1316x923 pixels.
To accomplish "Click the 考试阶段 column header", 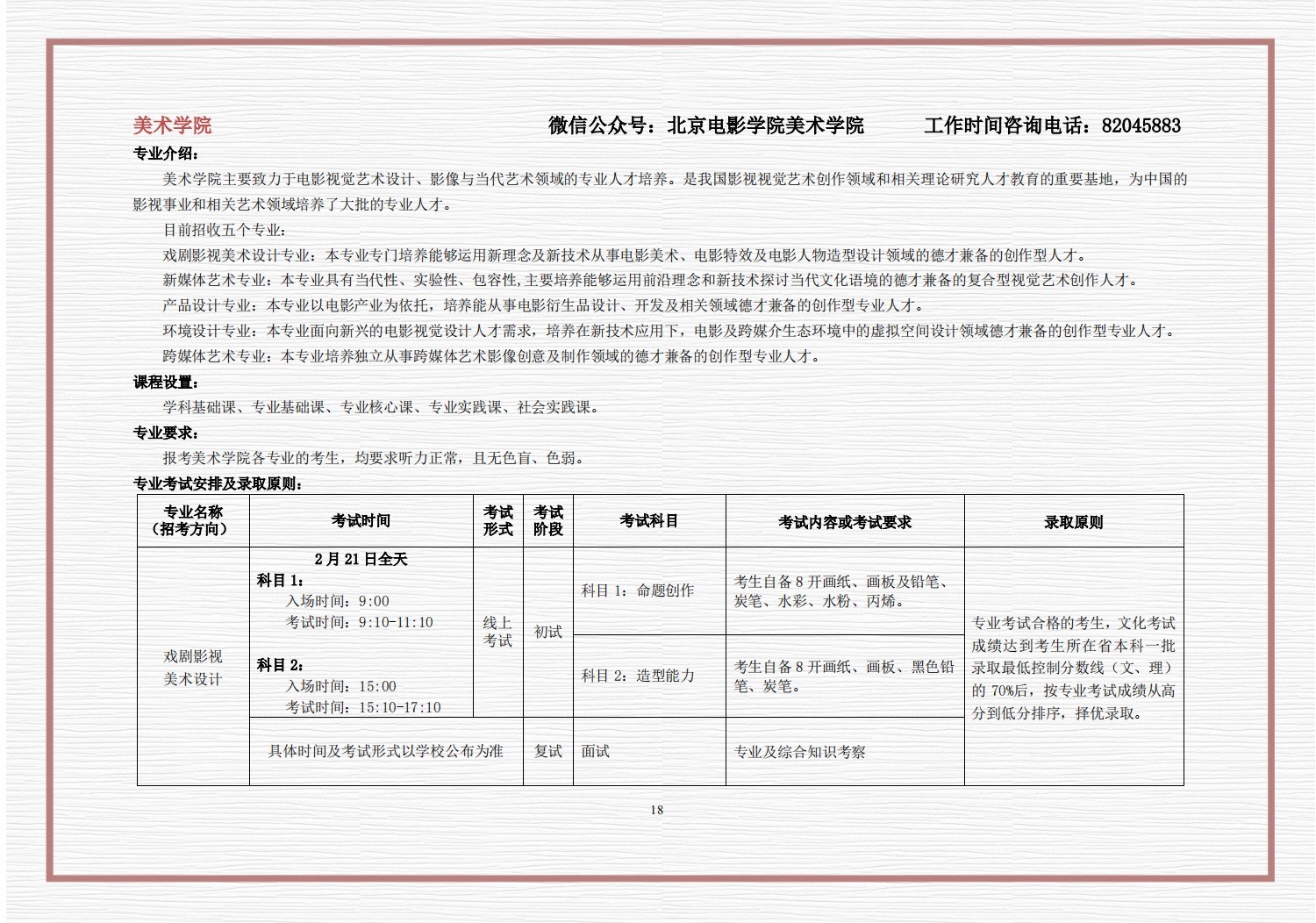I will (547, 520).
